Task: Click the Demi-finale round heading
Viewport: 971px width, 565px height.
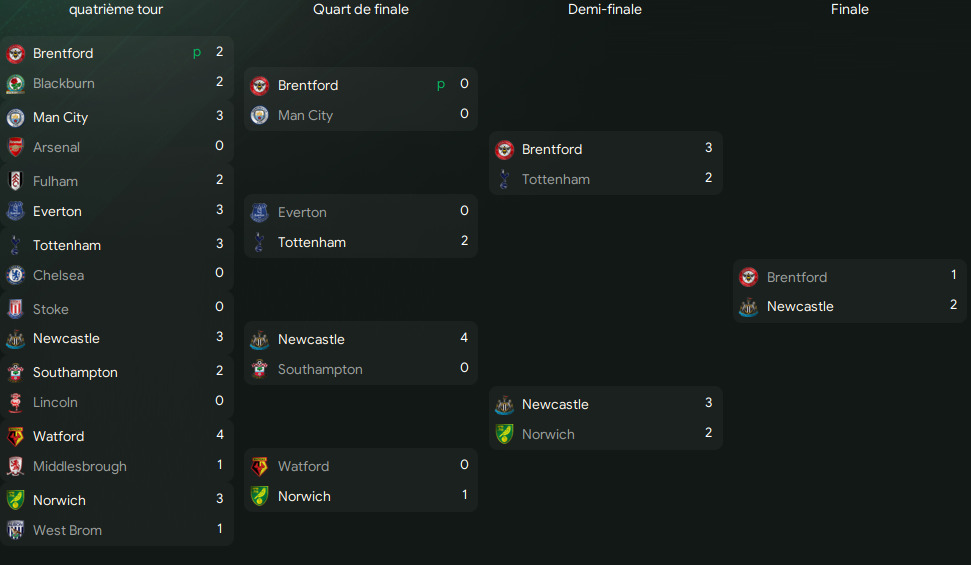Action: [605, 9]
